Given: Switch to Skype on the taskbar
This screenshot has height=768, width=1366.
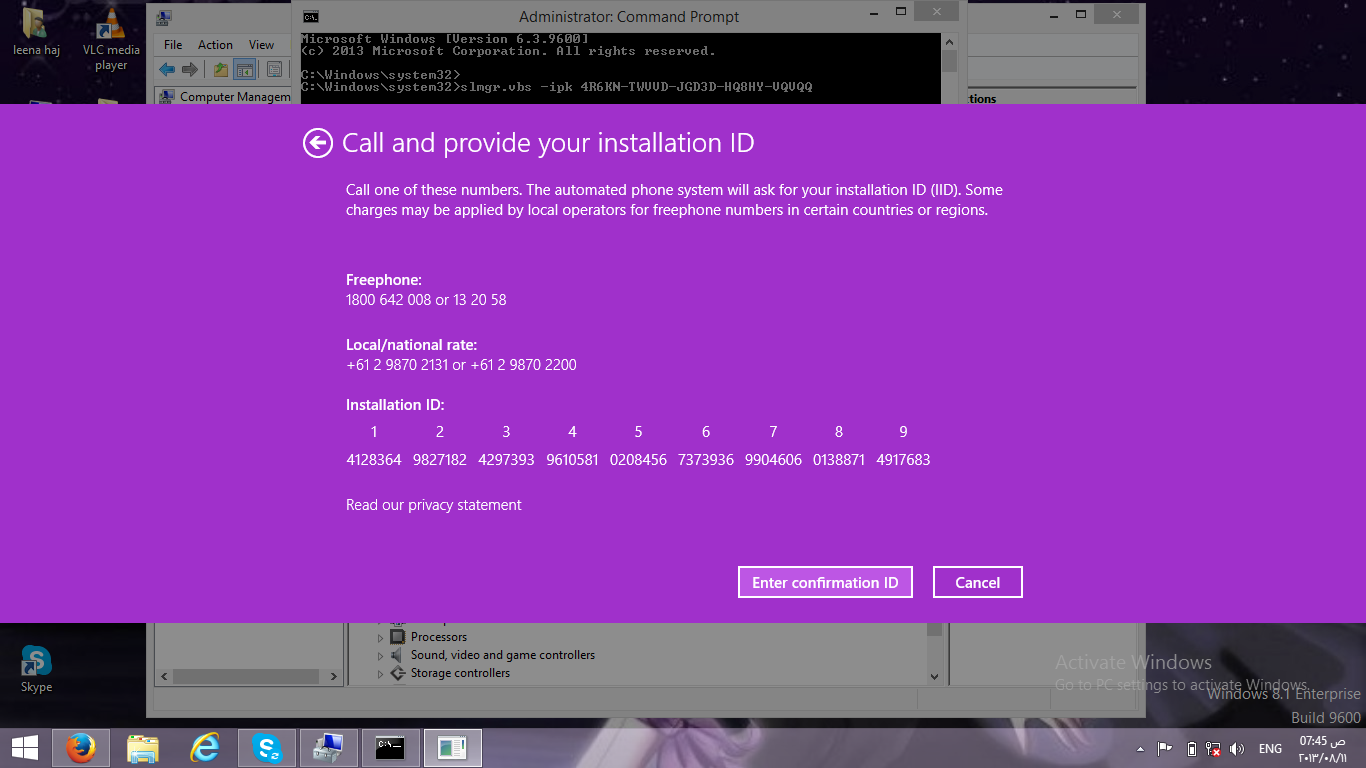Looking at the screenshot, I should point(267,748).
